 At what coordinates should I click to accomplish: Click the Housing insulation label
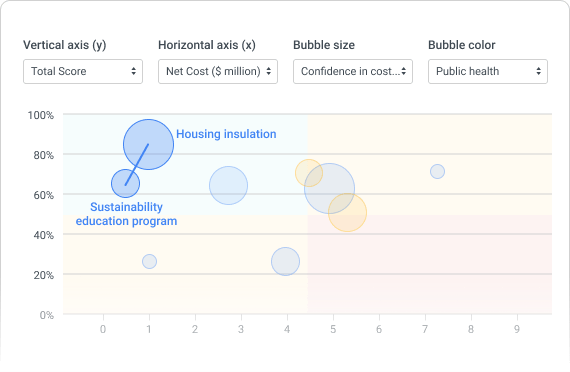click(x=226, y=134)
